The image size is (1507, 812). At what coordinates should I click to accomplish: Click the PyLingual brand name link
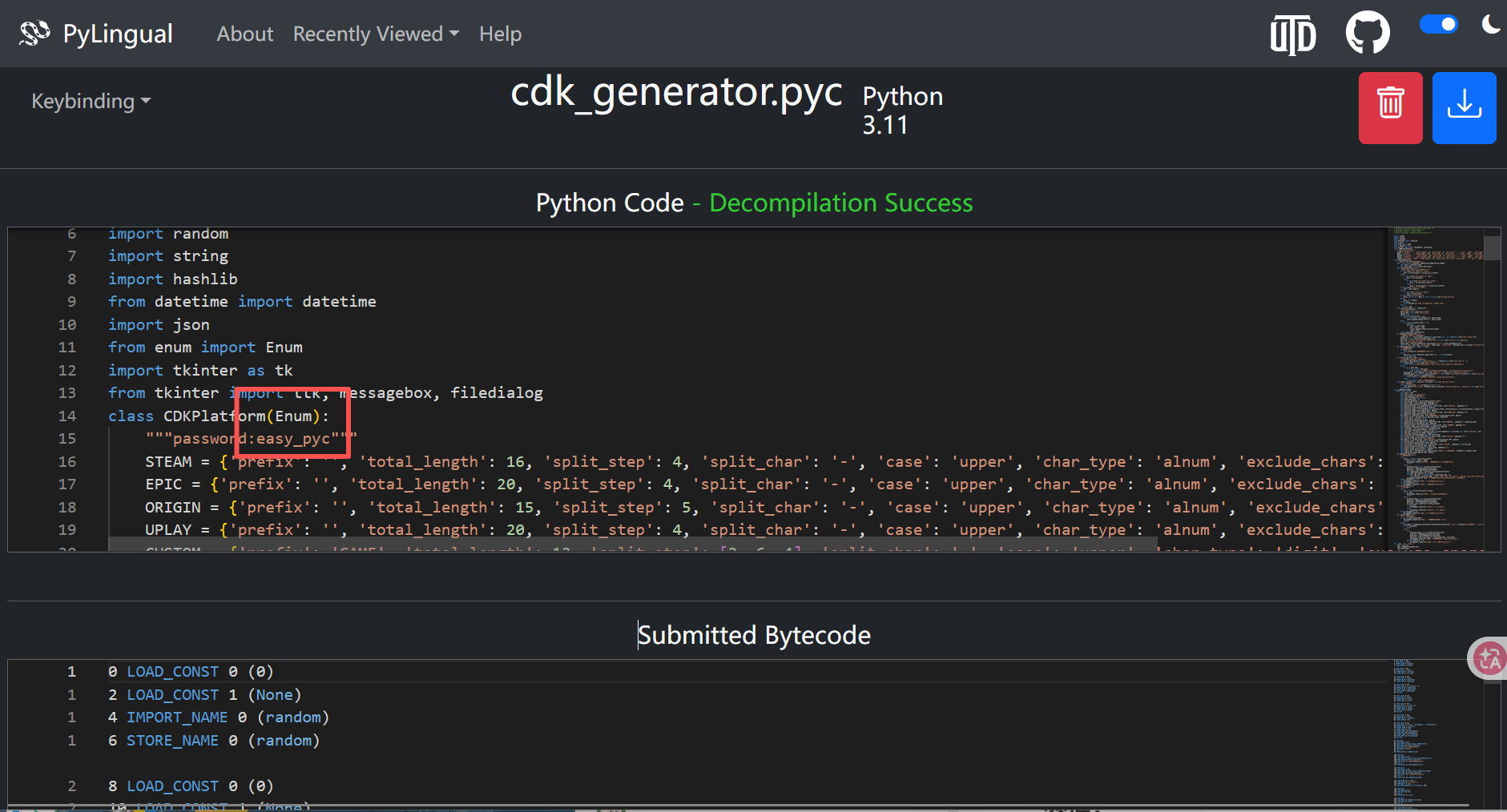click(x=118, y=34)
